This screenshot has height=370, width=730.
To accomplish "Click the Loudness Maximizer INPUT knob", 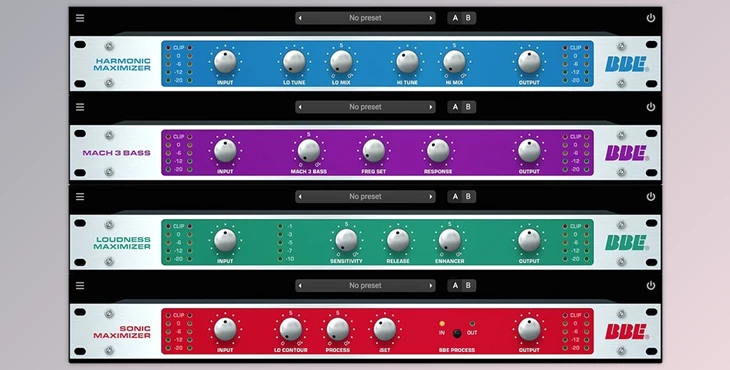I will click(x=225, y=240).
